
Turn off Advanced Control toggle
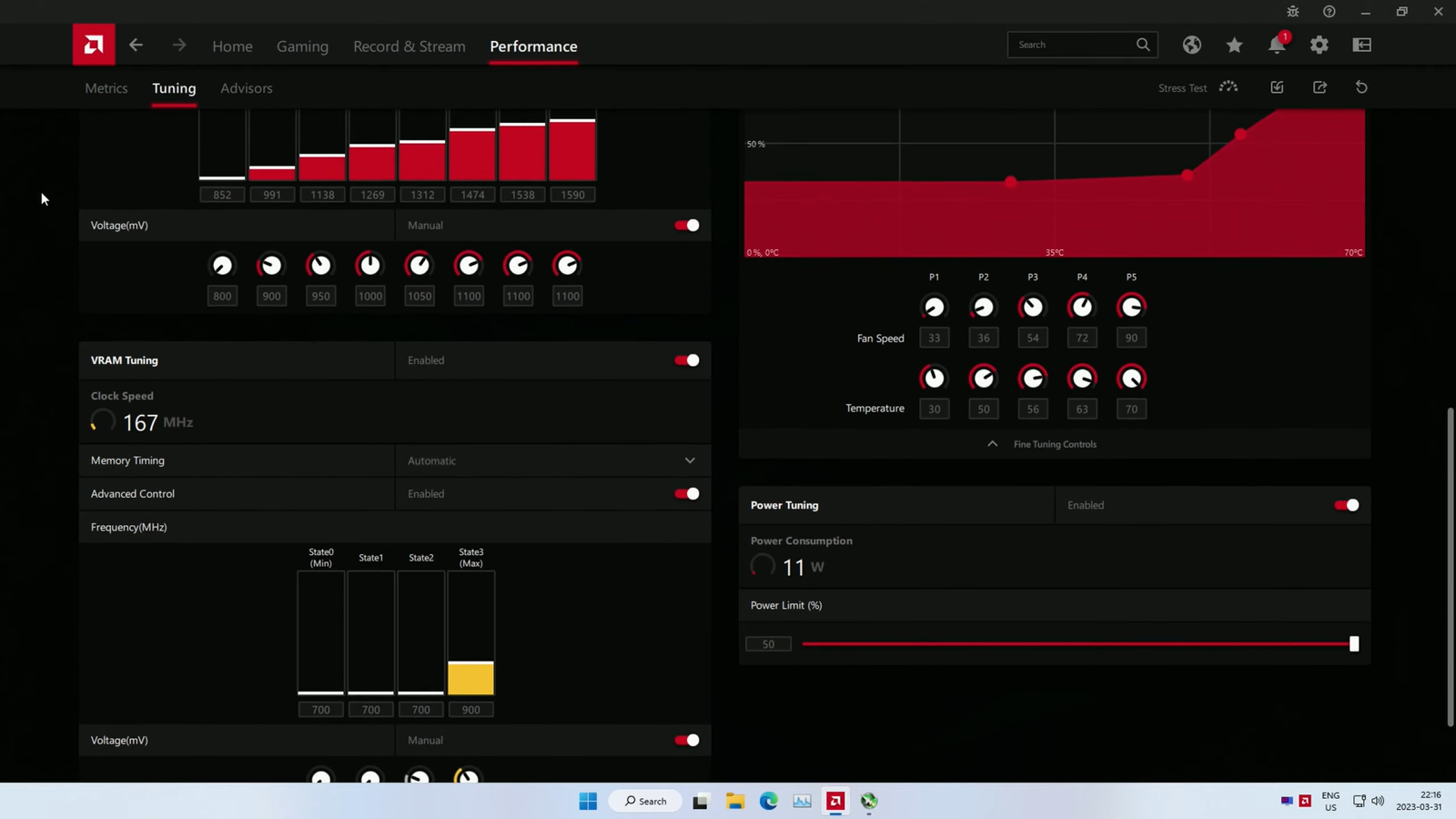click(687, 493)
